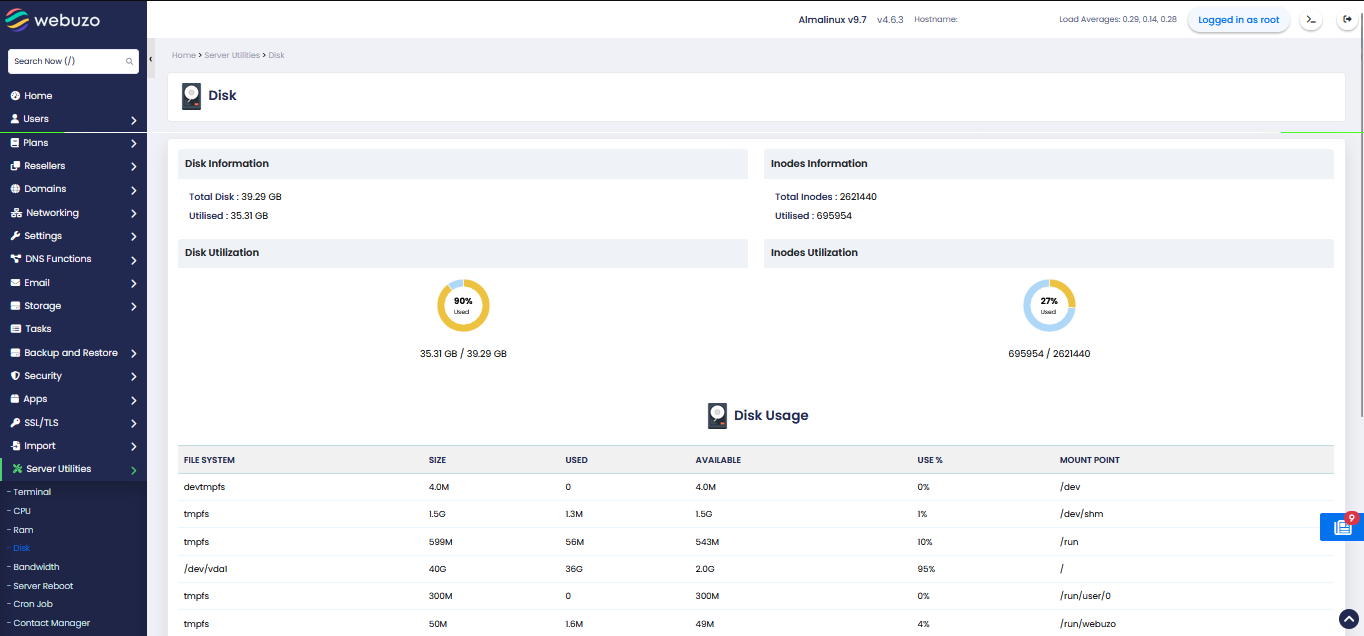Collapse the sidebar using the arrow handle
Image resolution: width=1364 pixels, height=636 pixels.
(151, 60)
